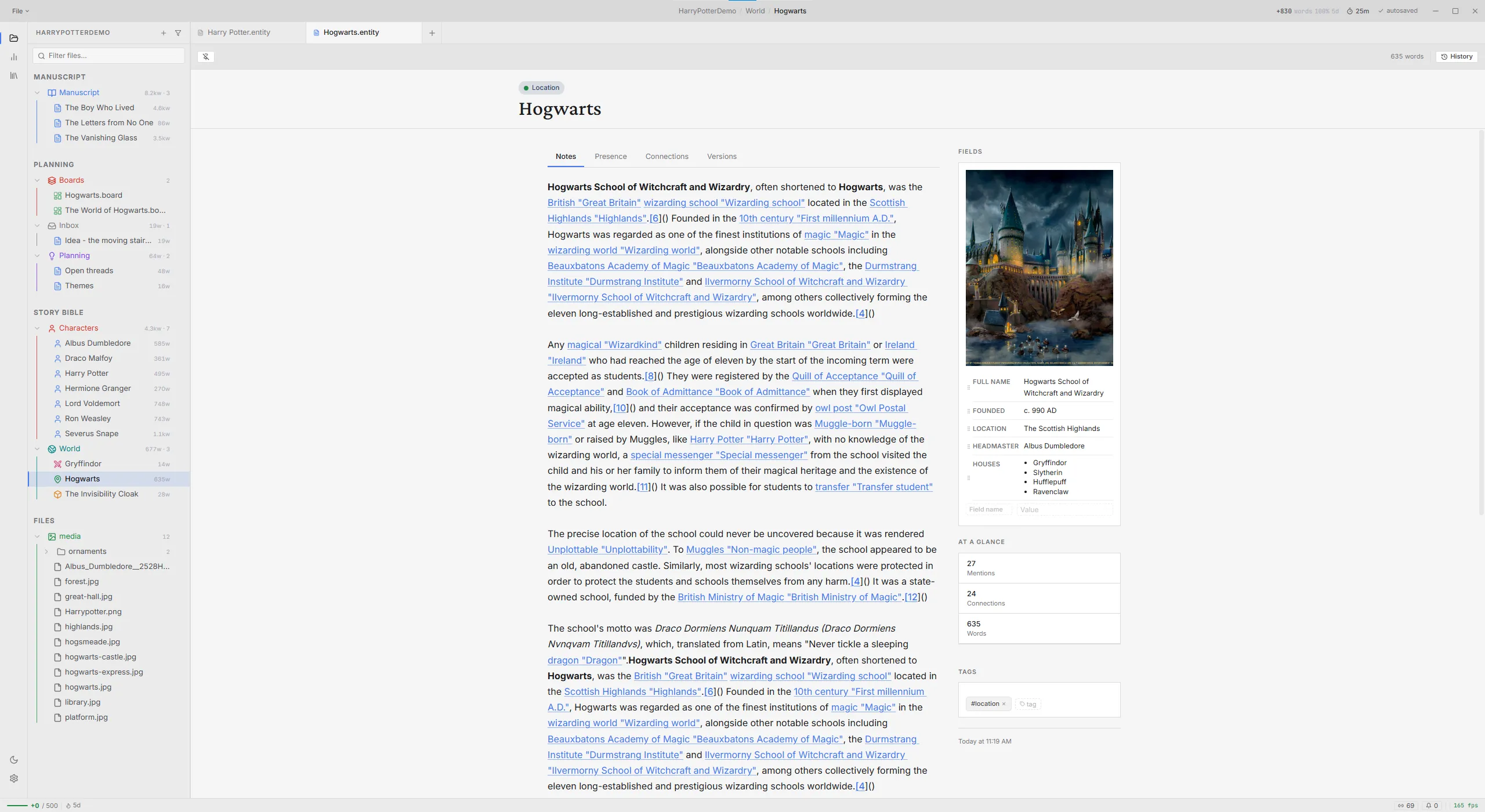The width and height of the screenshot is (1485, 812).
Task: Collapse the Characters folder
Action: coord(38,328)
